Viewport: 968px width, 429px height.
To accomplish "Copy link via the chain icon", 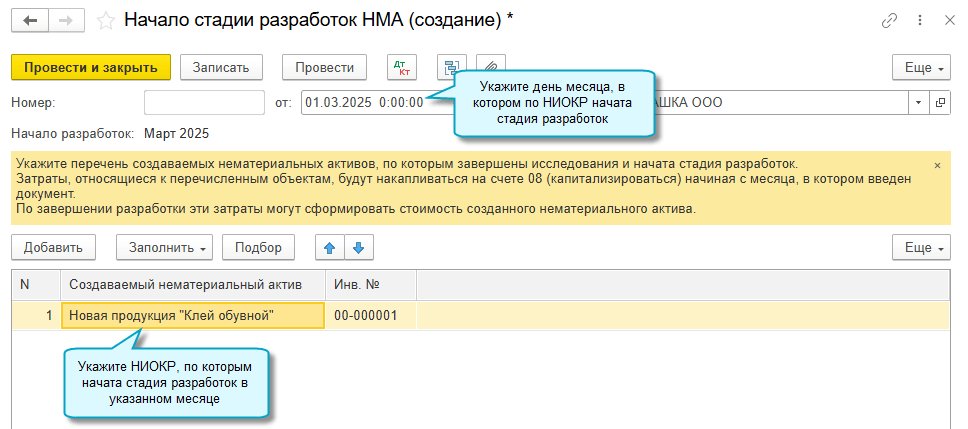I will (889, 20).
